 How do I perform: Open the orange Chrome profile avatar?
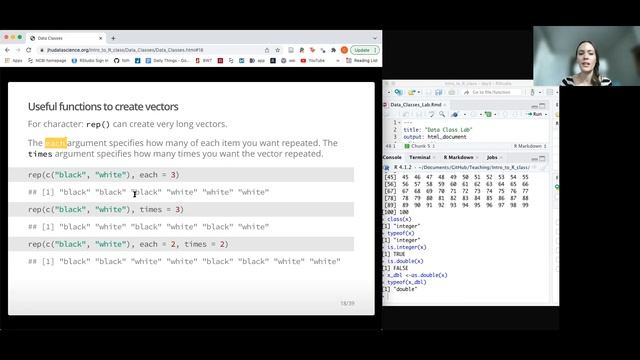pos(344,50)
